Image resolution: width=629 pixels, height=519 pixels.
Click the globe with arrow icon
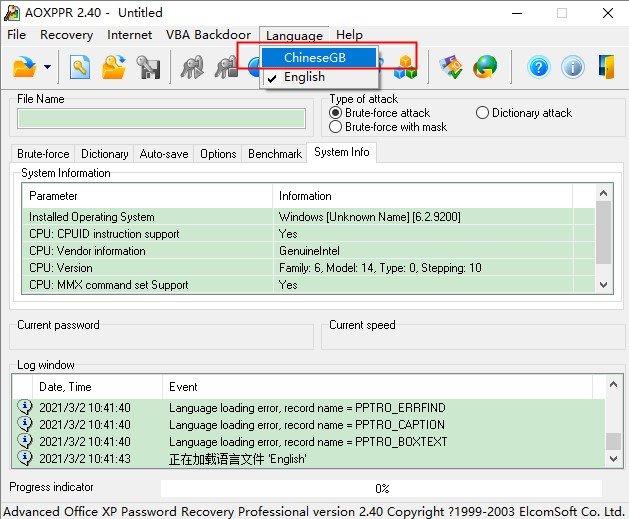(485, 67)
